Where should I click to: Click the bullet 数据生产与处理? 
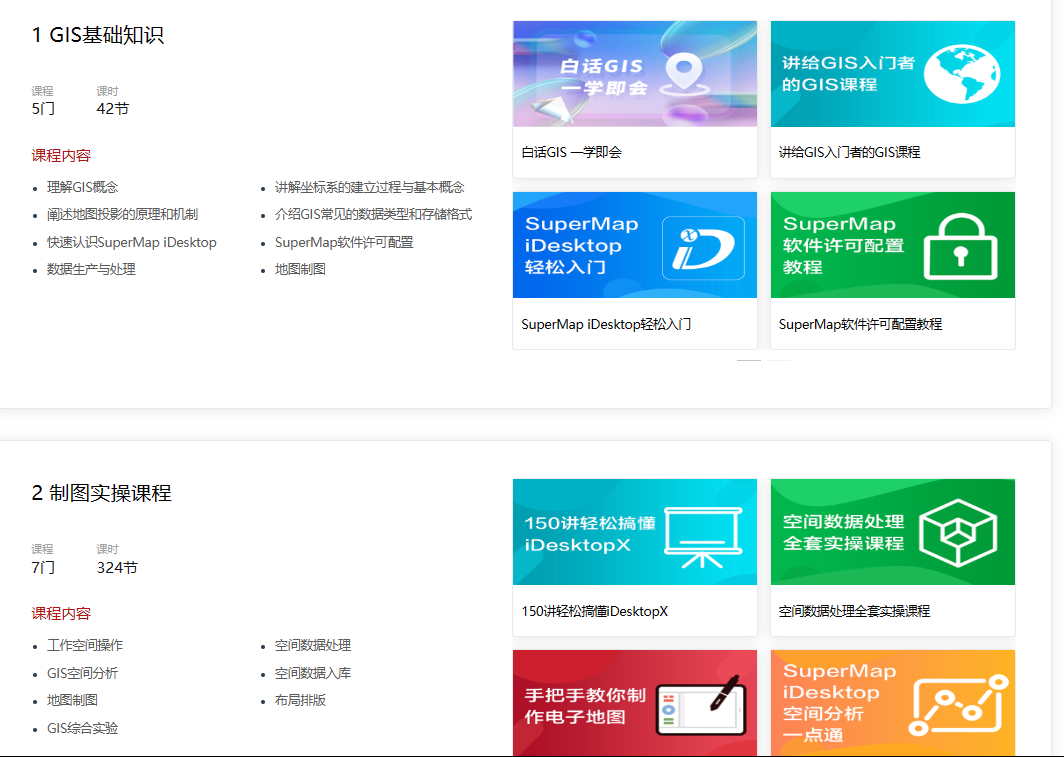tap(91, 269)
